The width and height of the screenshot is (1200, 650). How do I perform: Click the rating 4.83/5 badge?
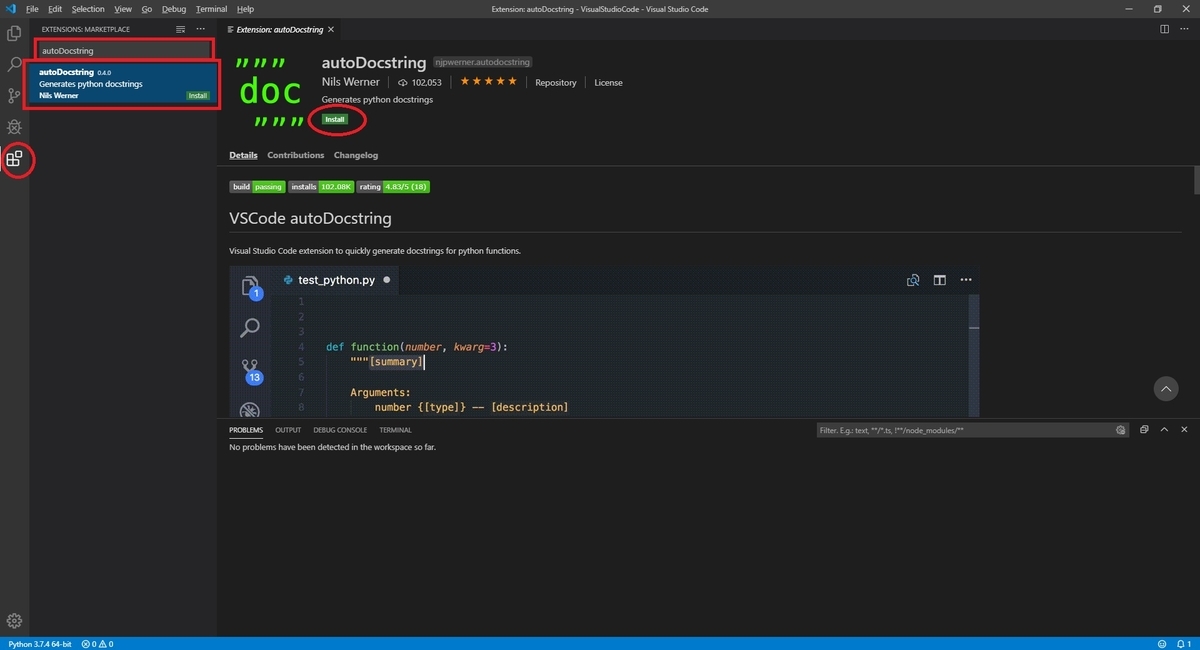tap(394, 187)
